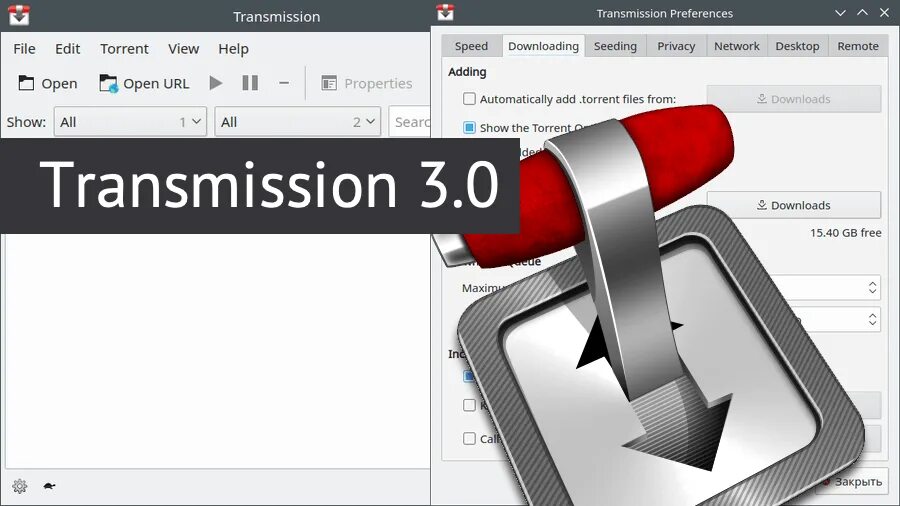The image size is (900, 506).
Task: Click Transmission Preferences title bar icon
Action: pos(445,12)
